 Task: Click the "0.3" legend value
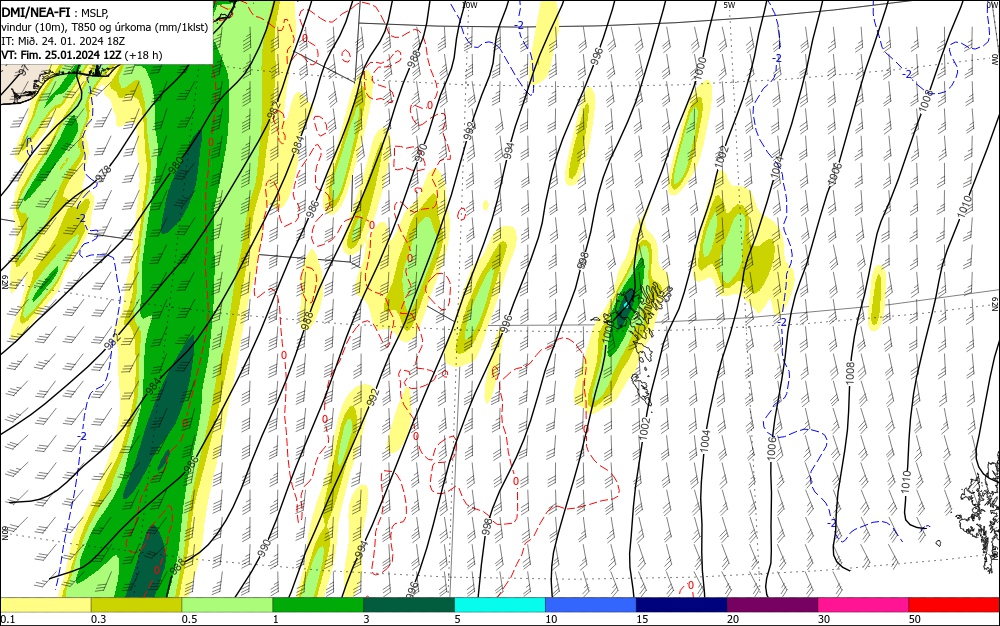click(98, 619)
